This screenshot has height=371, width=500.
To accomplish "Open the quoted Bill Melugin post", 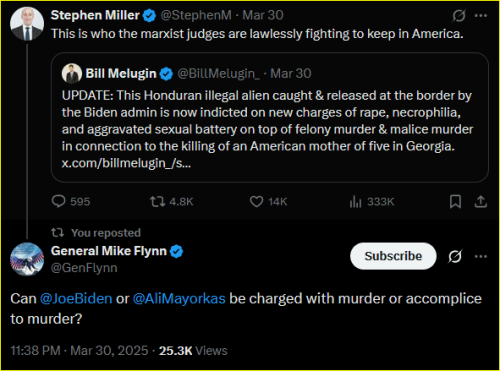I will [270, 117].
